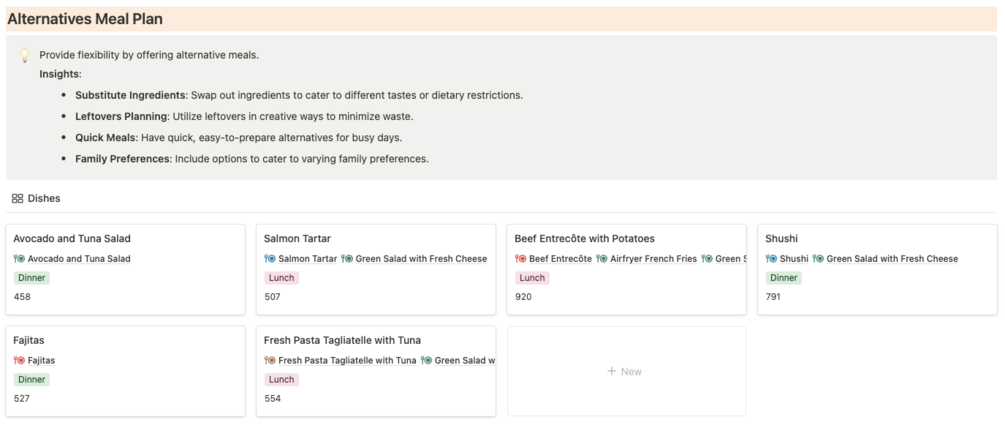Click the Salmon Tartar relation icon

point(270,259)
